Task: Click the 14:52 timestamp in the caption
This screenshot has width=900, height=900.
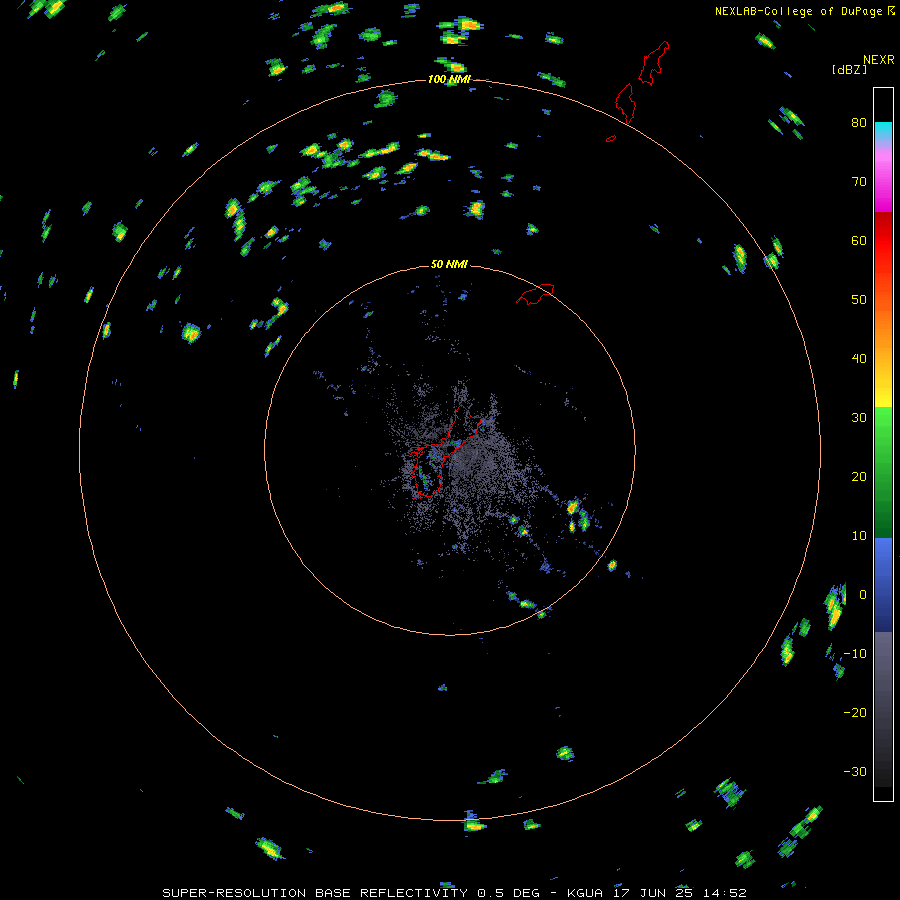Action: tap(724, 893)
